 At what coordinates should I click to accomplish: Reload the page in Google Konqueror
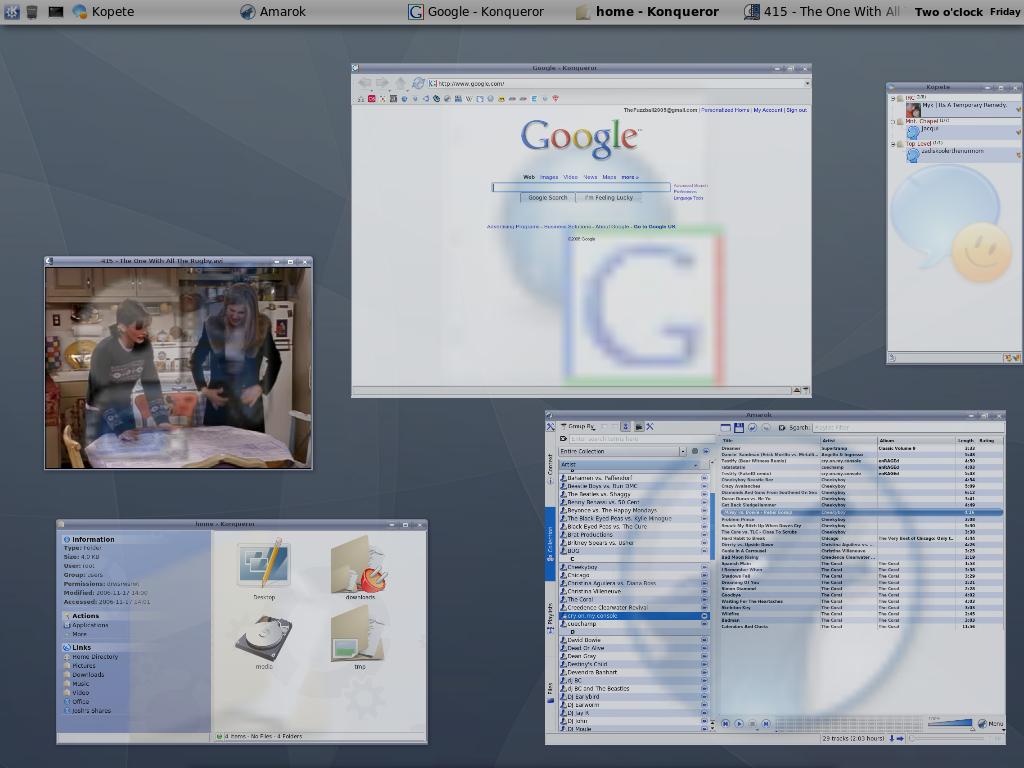418,83
